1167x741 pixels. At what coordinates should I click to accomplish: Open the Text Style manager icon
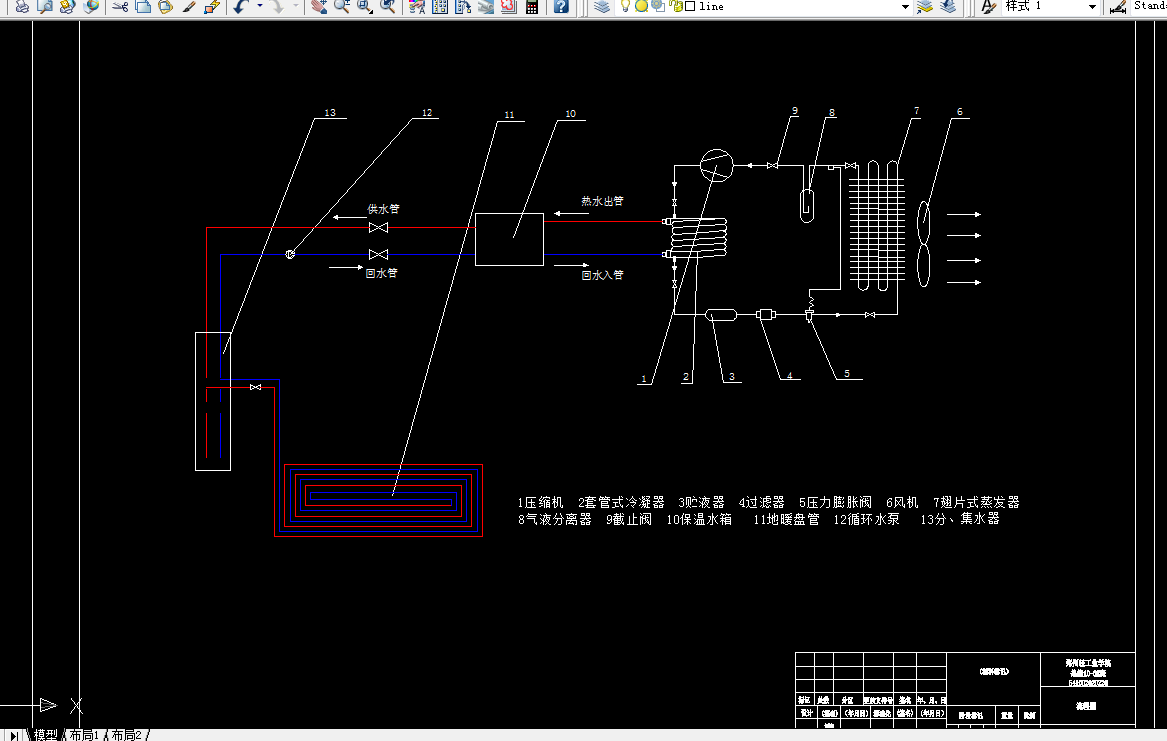click(x=988, y=7)
